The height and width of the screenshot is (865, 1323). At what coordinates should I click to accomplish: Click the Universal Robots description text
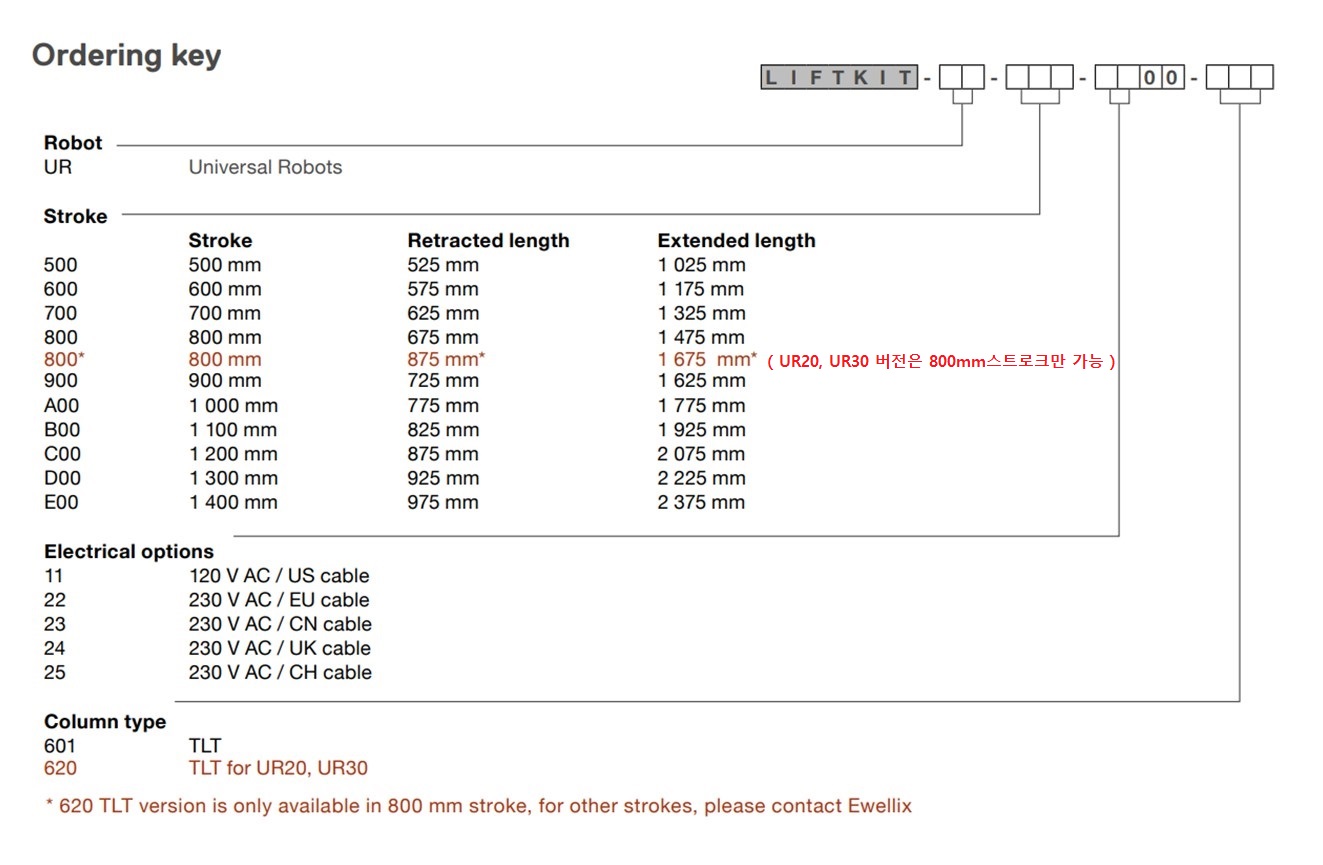click(265, 167)
